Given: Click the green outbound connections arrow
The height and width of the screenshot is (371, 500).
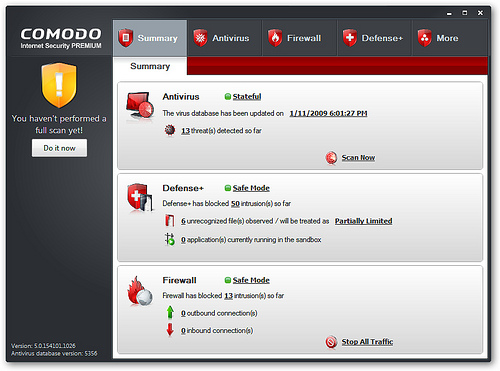Looking at the screenshot, I should coord(170,312).
